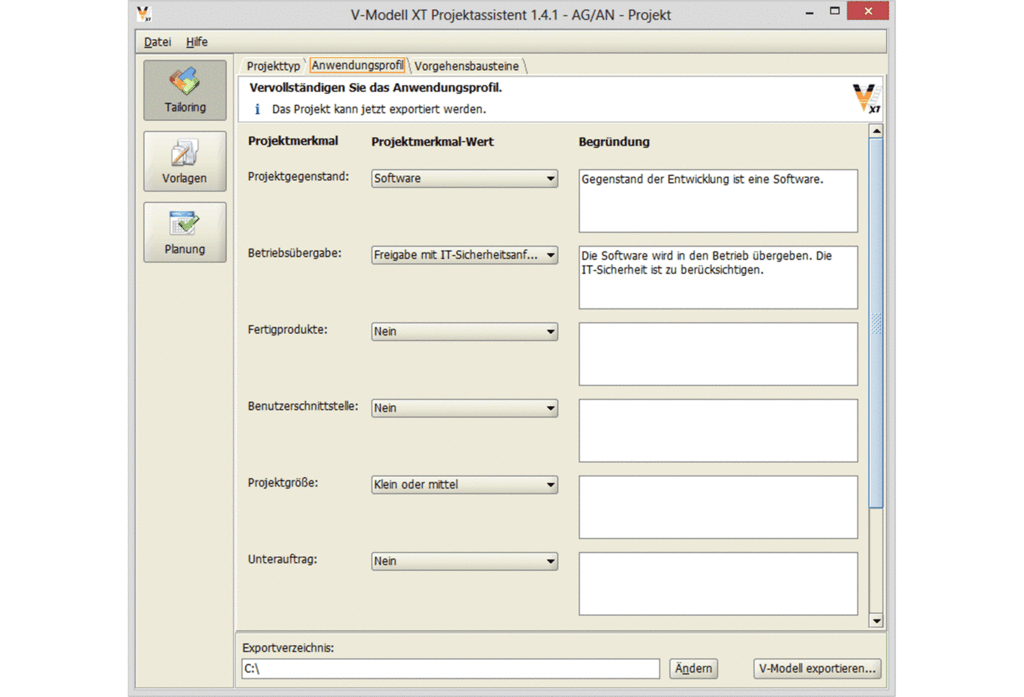Screen dimensions: 1024x697
Task: Click the application icon in the title bar
Action: pos(144,14)
